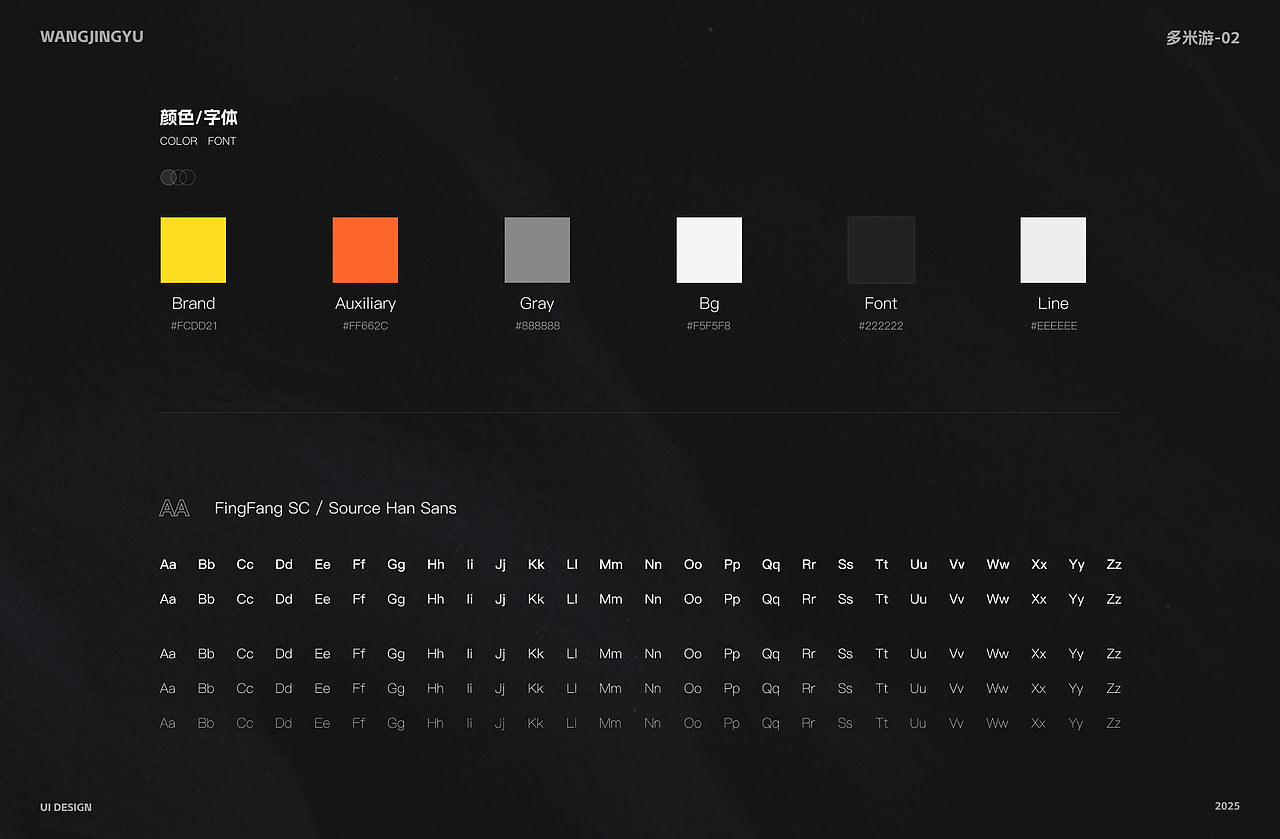1280x839 pixels.
Task: Select the dark Font color swatch
Action: point(881,250)
